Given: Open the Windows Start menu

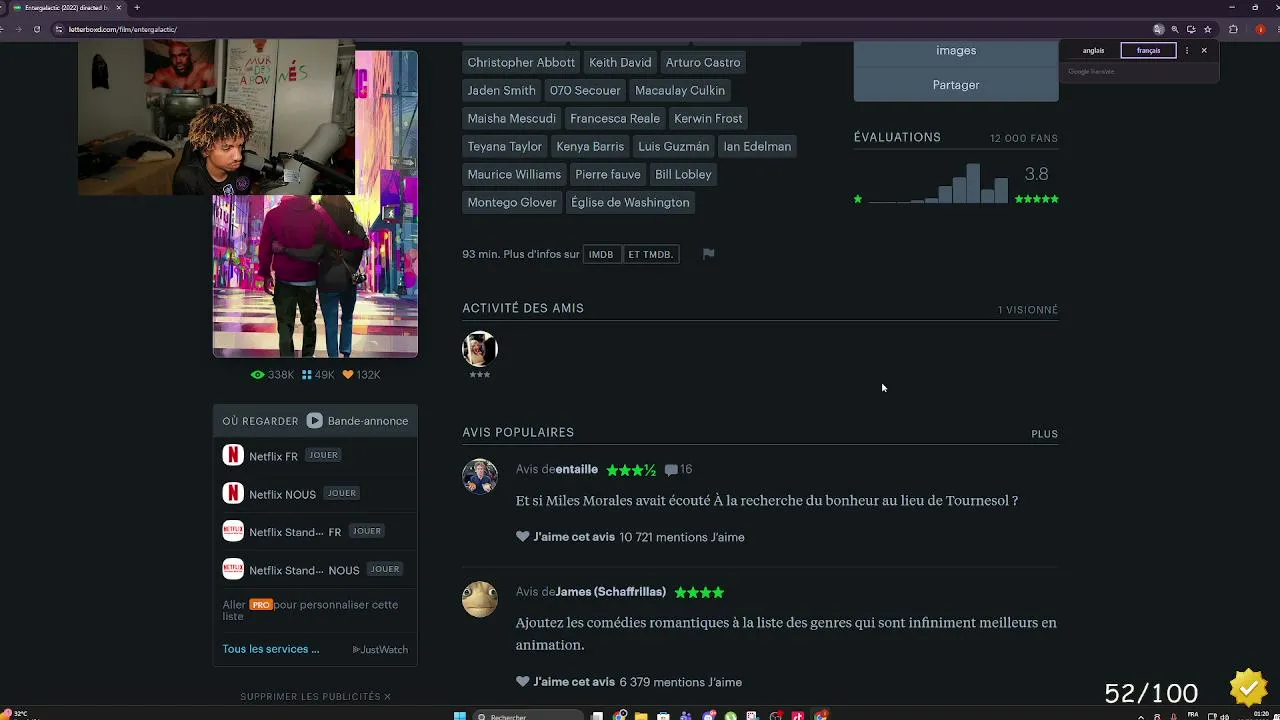Looking at the screenshot, I should point(460,715).
